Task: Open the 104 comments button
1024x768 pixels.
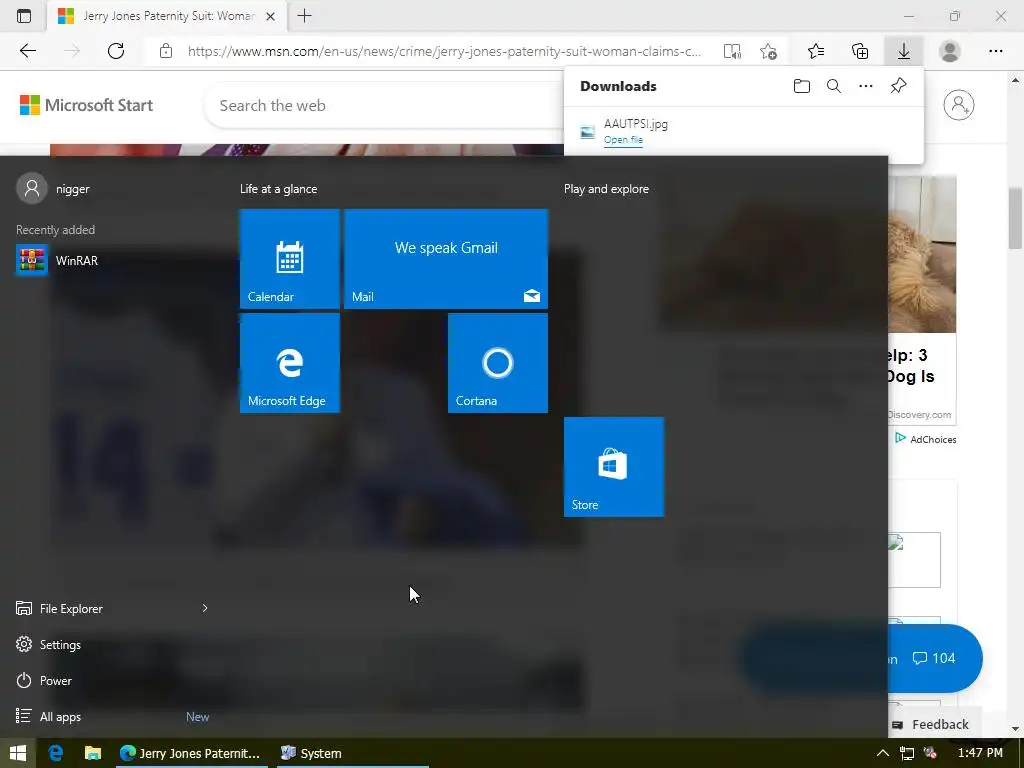Action: [934, 658]
